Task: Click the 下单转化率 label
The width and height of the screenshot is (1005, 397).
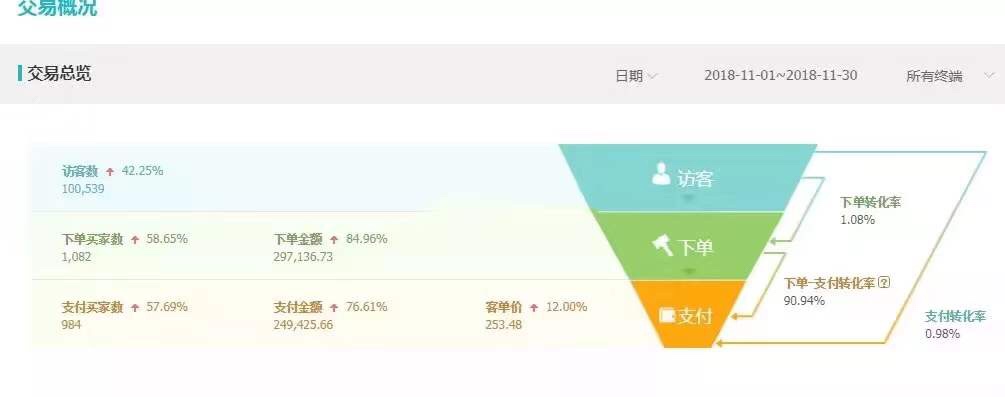Action: pyautogui.click(x=870, y=203)
